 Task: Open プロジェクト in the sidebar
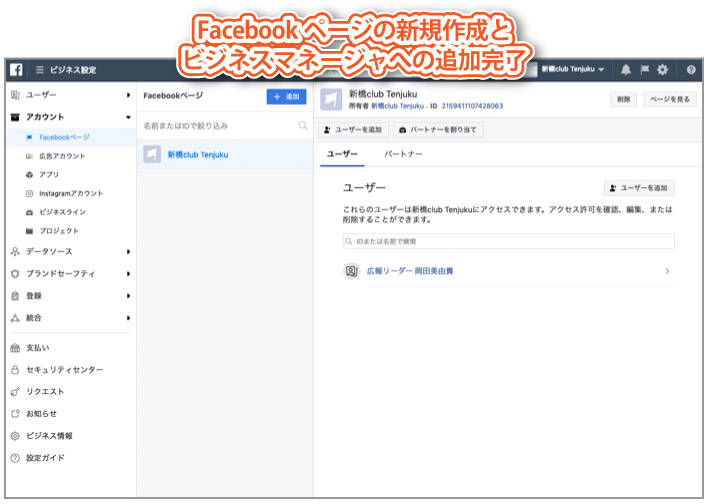[x=59, y=231]
